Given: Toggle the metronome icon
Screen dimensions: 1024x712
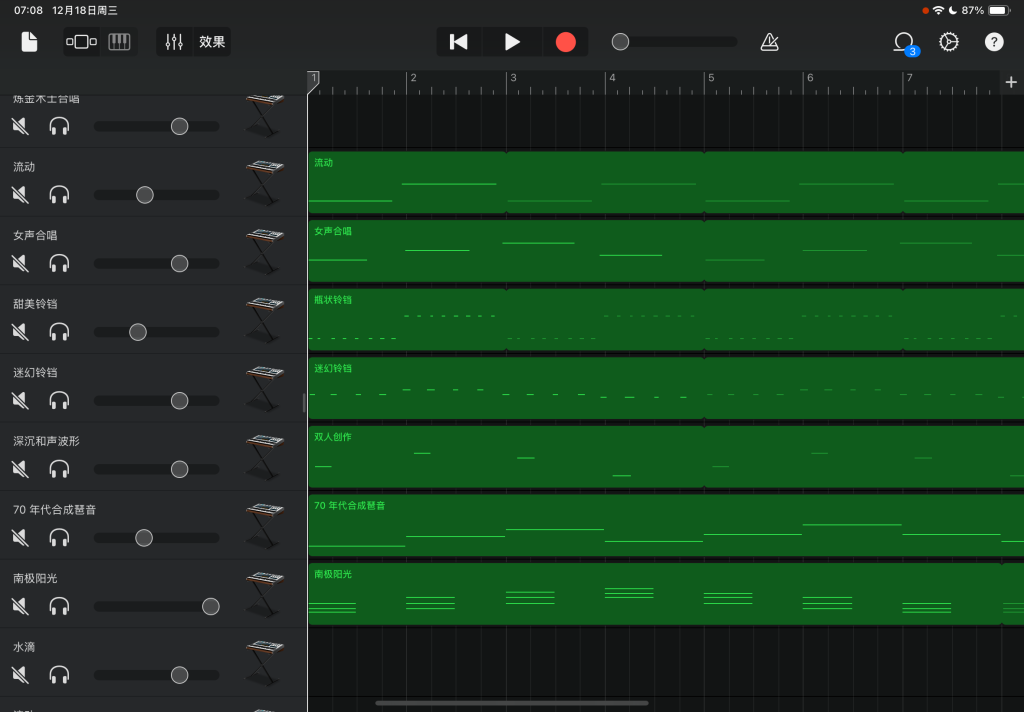Looking at the screenshot, I should pyautogui.click(x=769, y=42).
